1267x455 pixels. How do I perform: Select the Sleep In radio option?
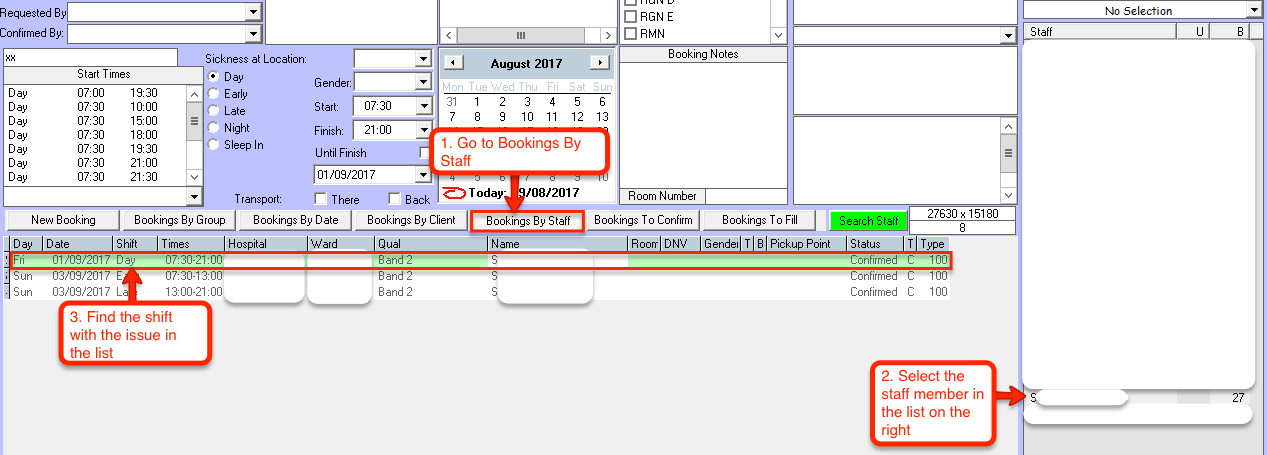213,145
